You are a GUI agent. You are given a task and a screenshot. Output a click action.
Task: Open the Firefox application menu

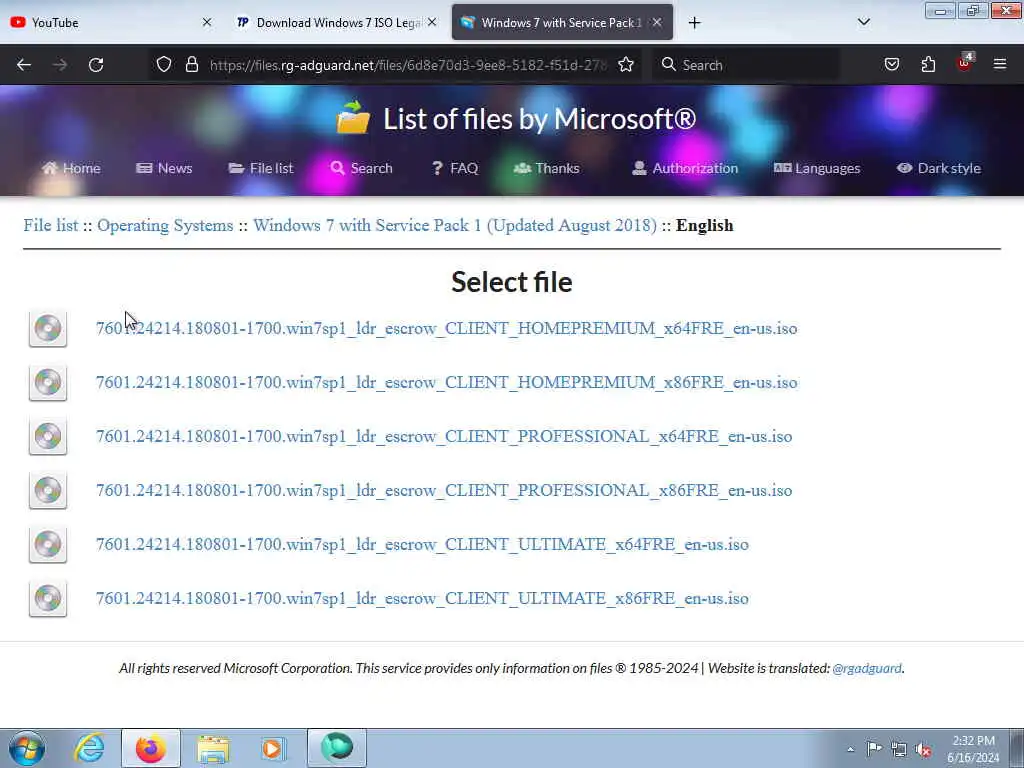click(x=1000, y=64)
